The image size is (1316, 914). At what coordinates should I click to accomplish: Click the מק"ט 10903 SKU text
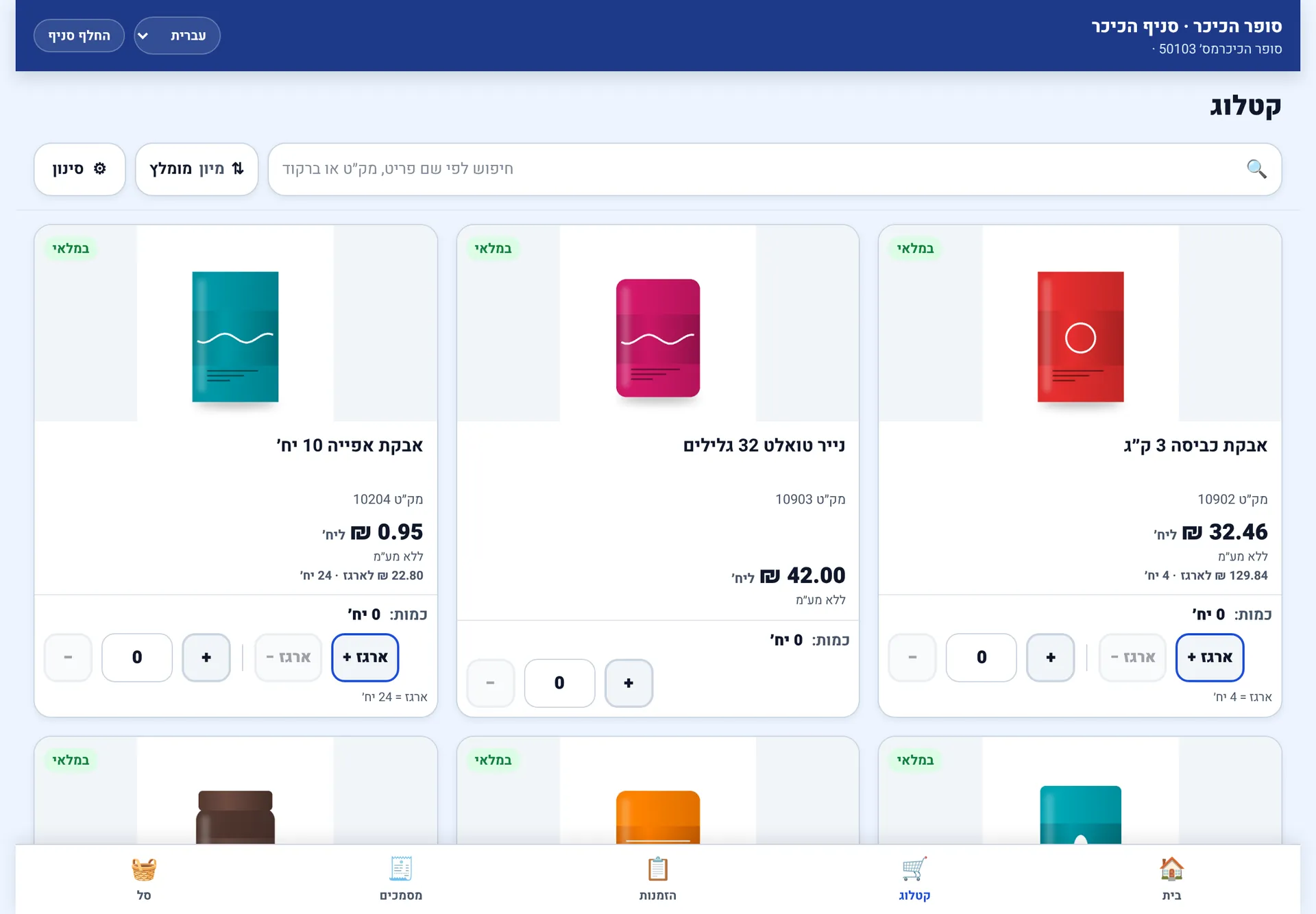(x=810, y=499)
